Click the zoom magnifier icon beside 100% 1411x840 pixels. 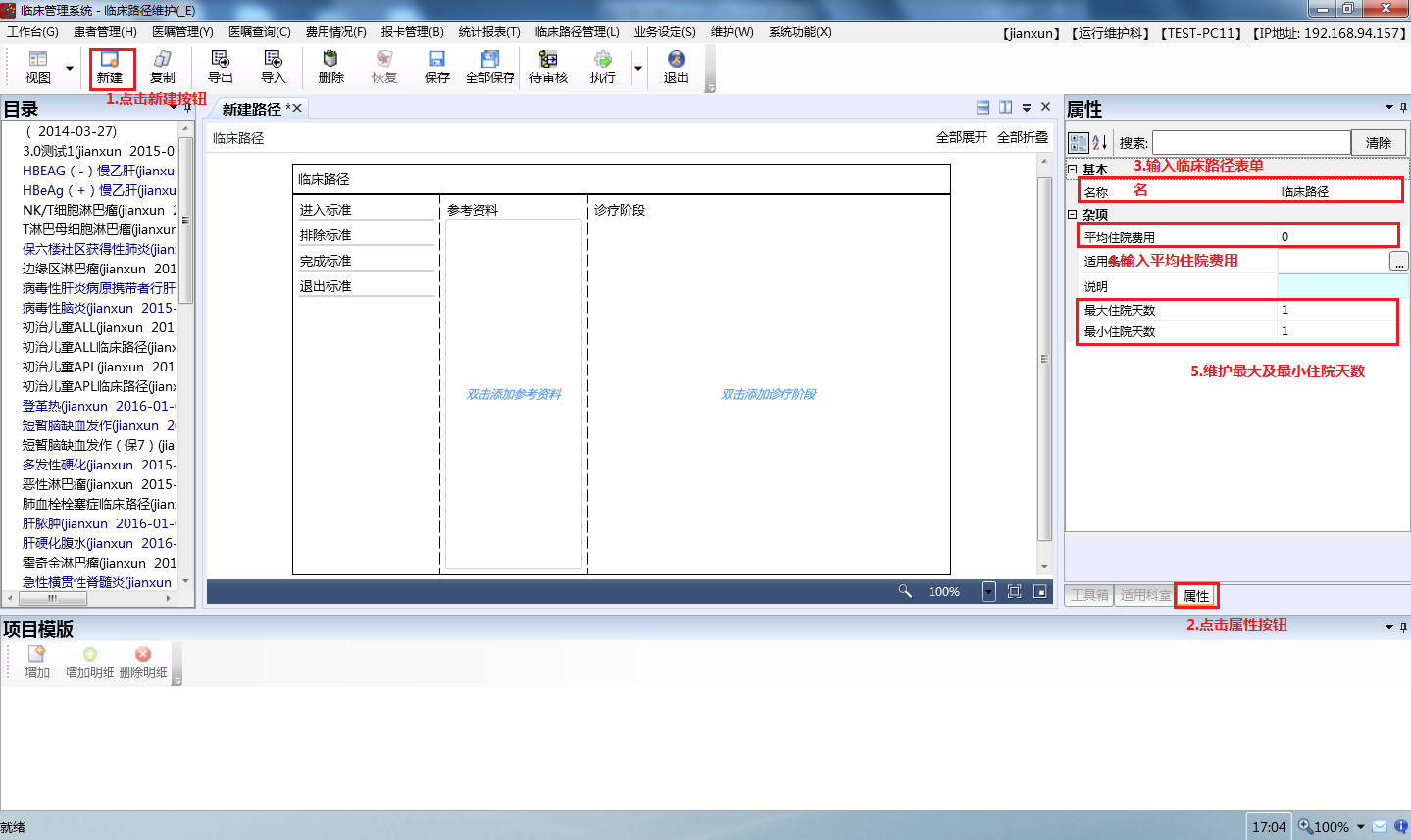[x=905, y=591]
